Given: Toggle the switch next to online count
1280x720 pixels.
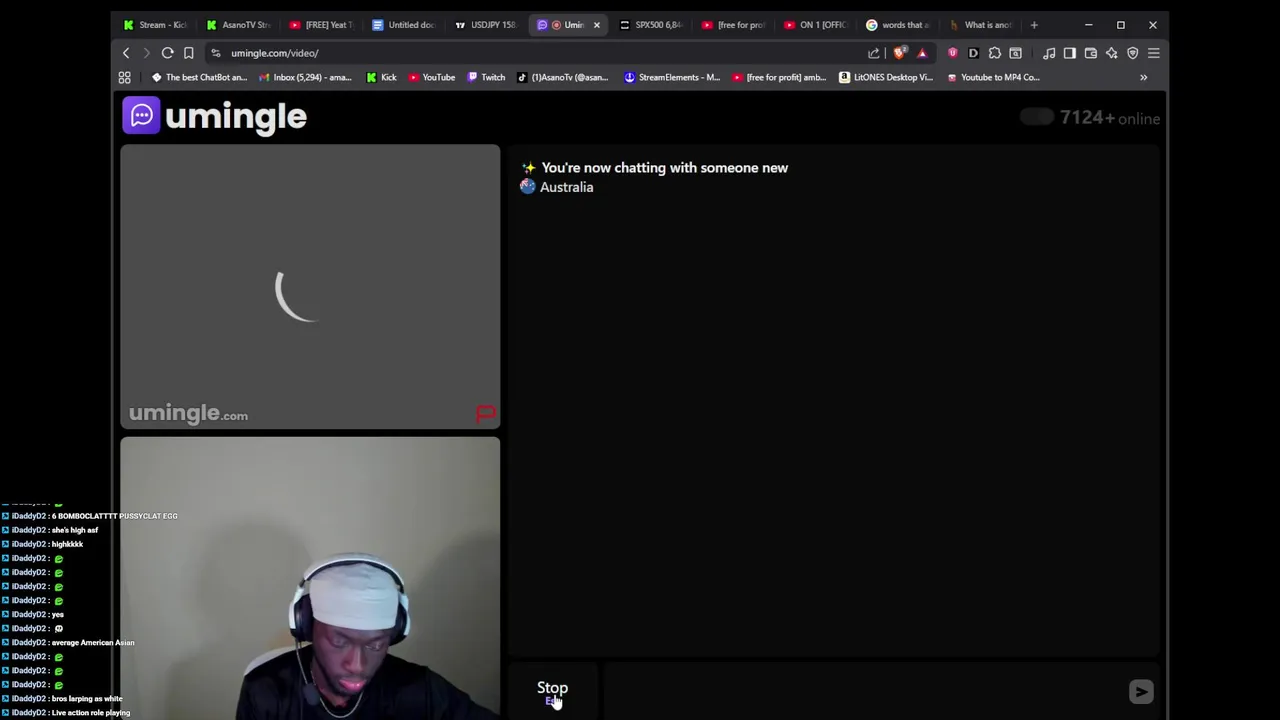Looking at the screenshot, I should click(1036, 118).
